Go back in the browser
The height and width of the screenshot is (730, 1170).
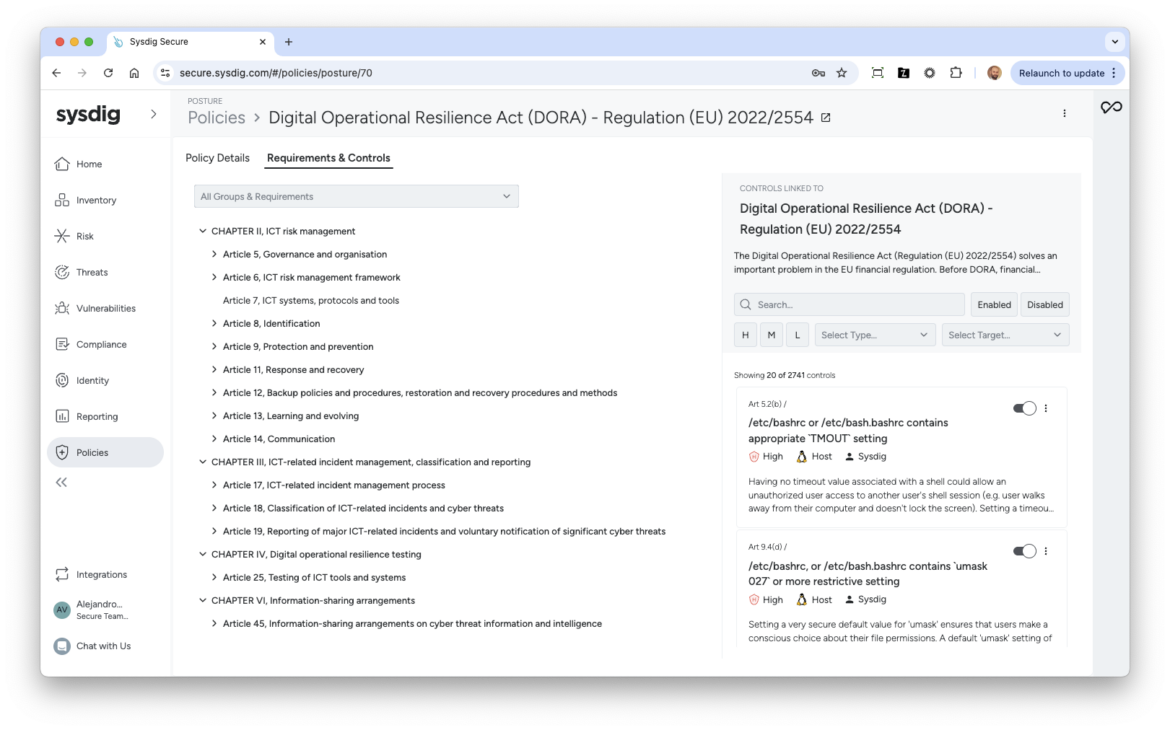coord(57,73)
